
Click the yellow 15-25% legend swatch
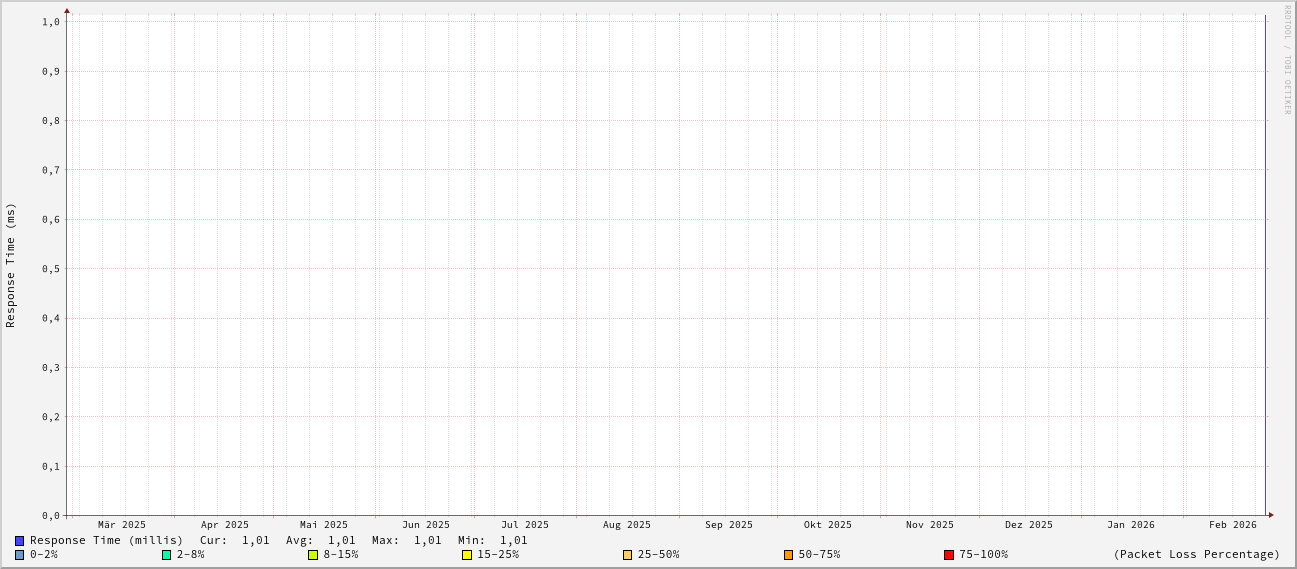point(467,555)
